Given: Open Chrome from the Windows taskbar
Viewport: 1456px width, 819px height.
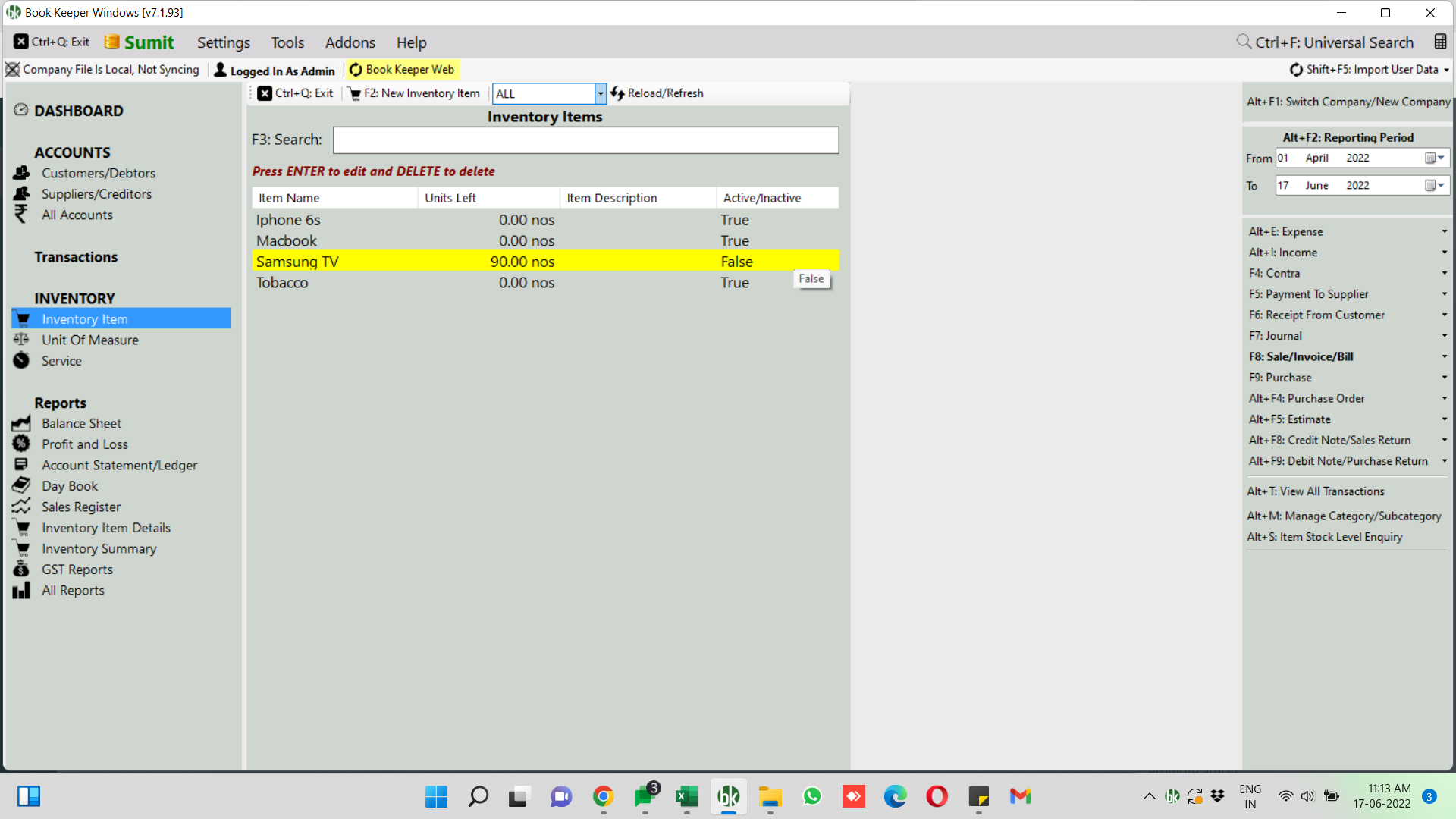Looking at the screenshot, I should [603, 796].
